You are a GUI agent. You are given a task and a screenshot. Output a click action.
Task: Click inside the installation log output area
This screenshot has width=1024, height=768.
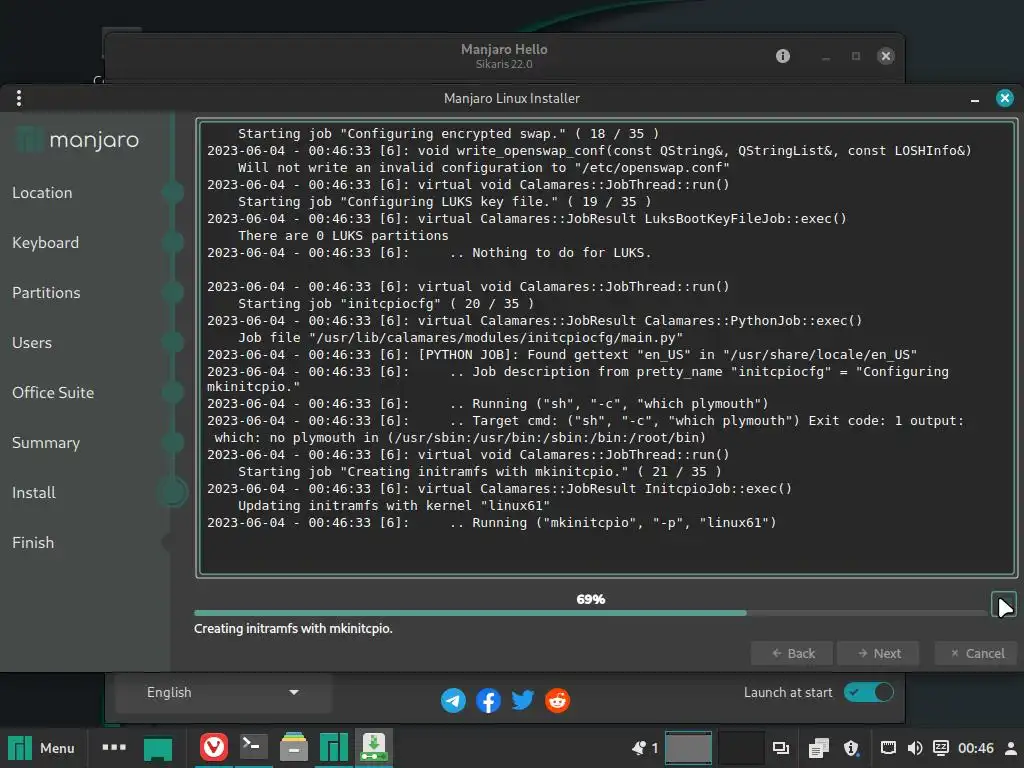607,347
